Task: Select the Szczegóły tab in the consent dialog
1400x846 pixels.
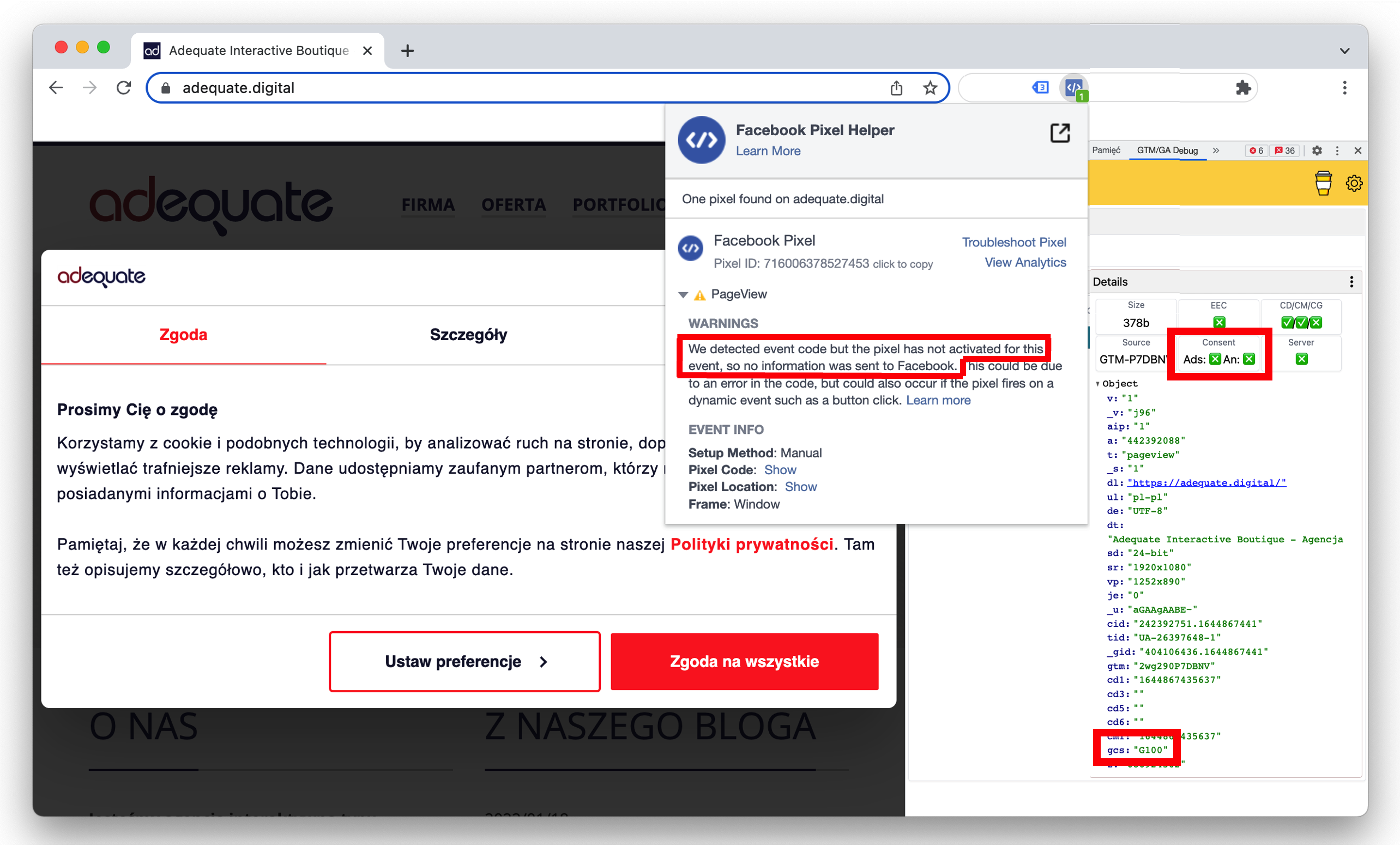Action: click(x=469, y=335)
